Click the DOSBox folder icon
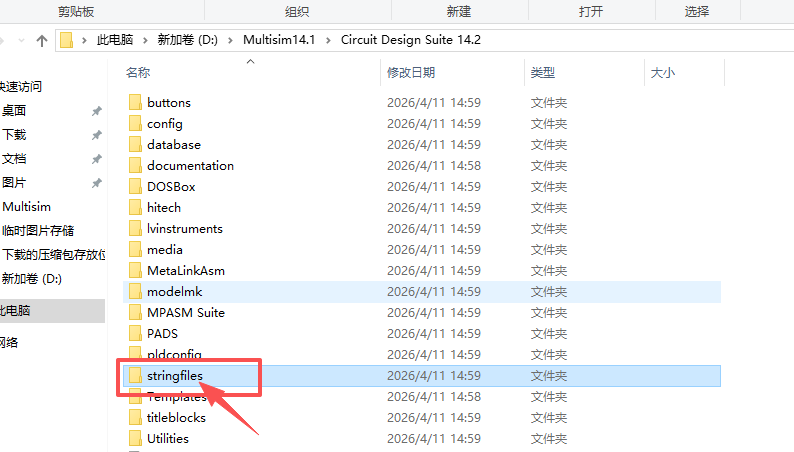Viewport: 794px width, 452px height. point(135,186)
